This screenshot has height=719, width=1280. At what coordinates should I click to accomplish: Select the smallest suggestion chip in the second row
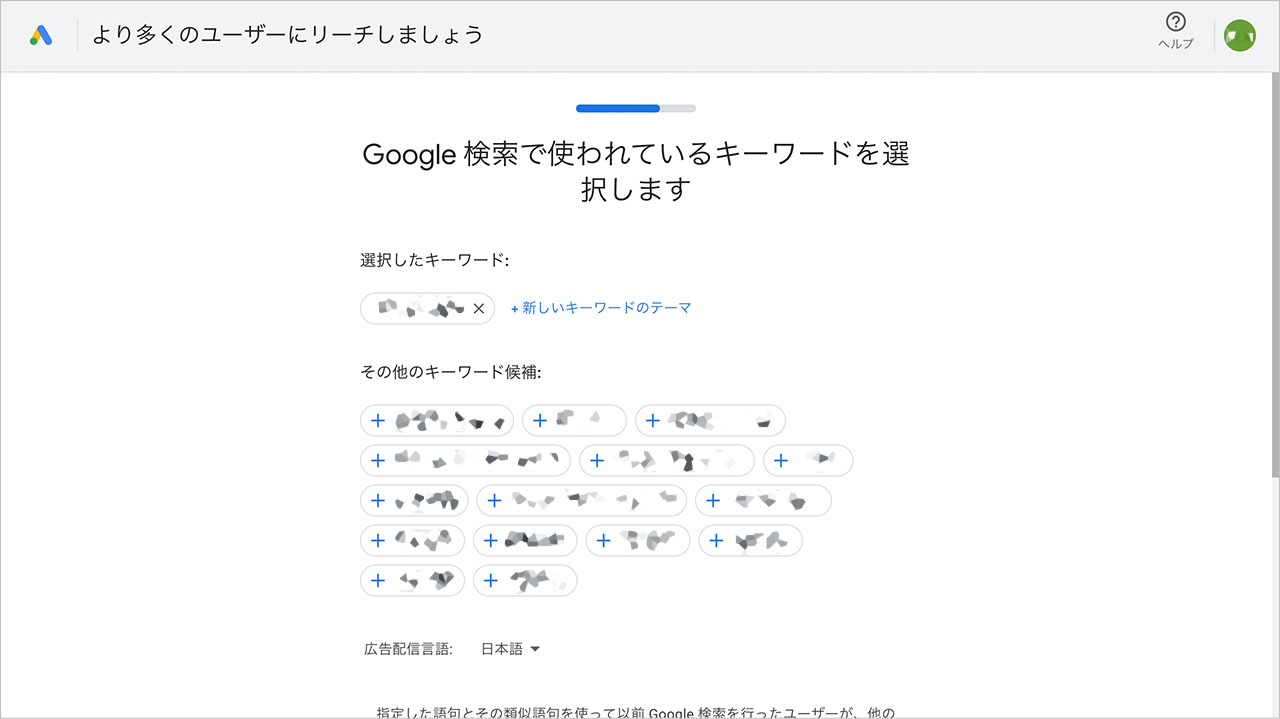808,460
